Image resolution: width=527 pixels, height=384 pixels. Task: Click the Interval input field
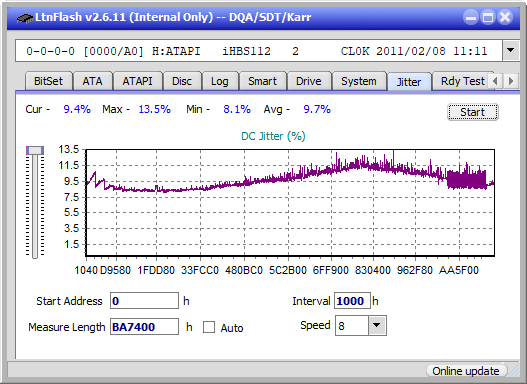pyautogui.click(x=352, y=301)
